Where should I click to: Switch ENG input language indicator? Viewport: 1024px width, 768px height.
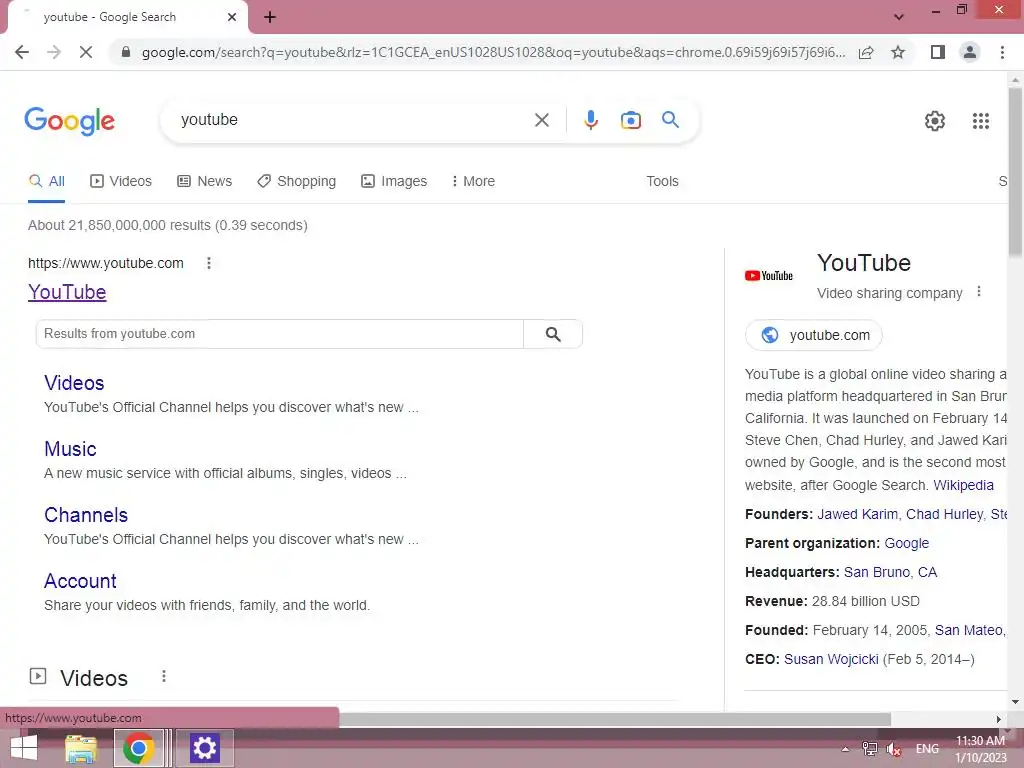(927, 749)
